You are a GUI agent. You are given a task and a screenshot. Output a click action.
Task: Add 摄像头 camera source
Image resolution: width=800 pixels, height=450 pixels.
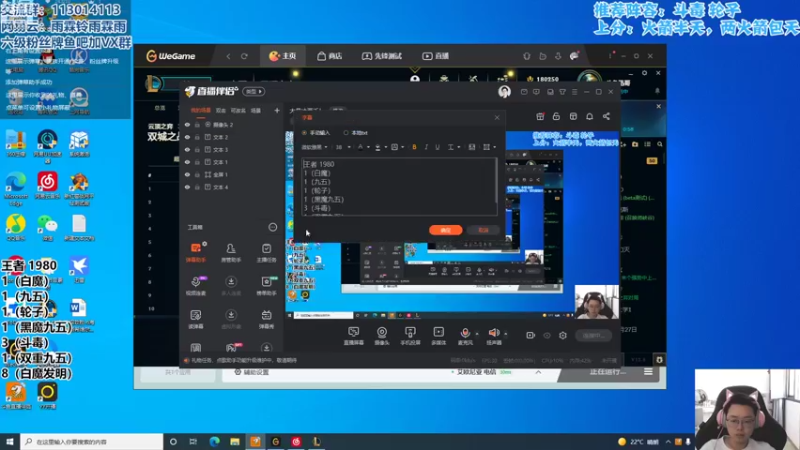[382, 336]
